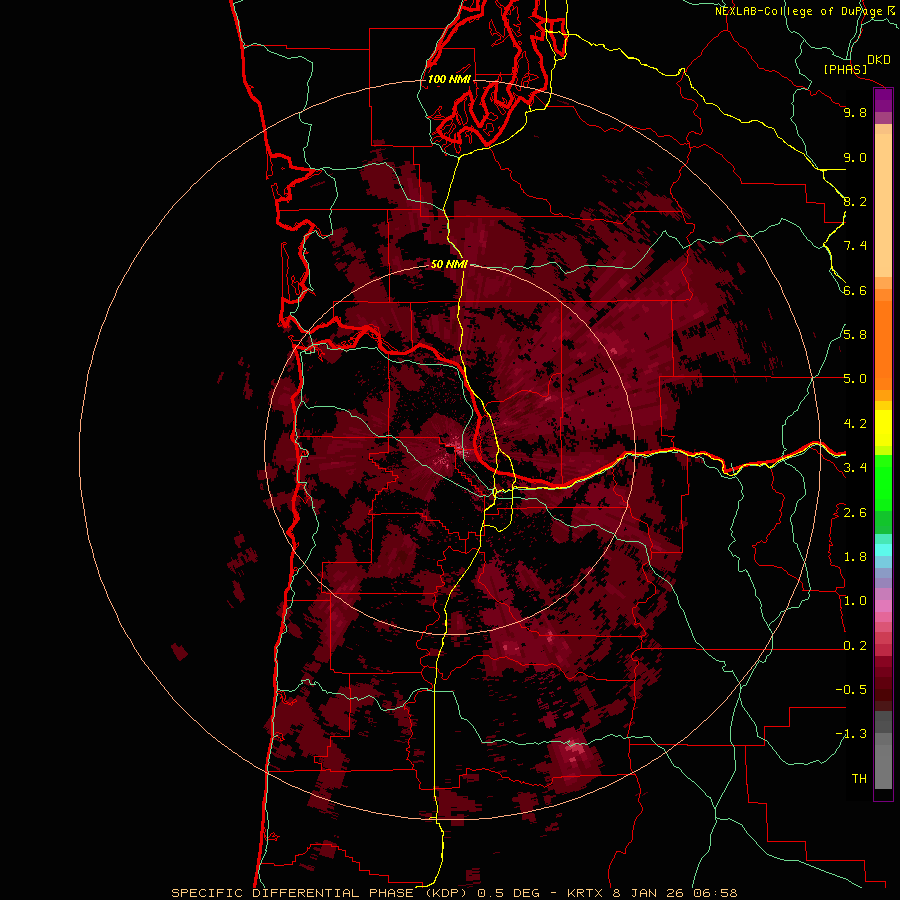Image resolution: width=900 pixels, height=900 pixels.
Task: Click the 1.0 value on color scale
Action: (x=855, y=601)
